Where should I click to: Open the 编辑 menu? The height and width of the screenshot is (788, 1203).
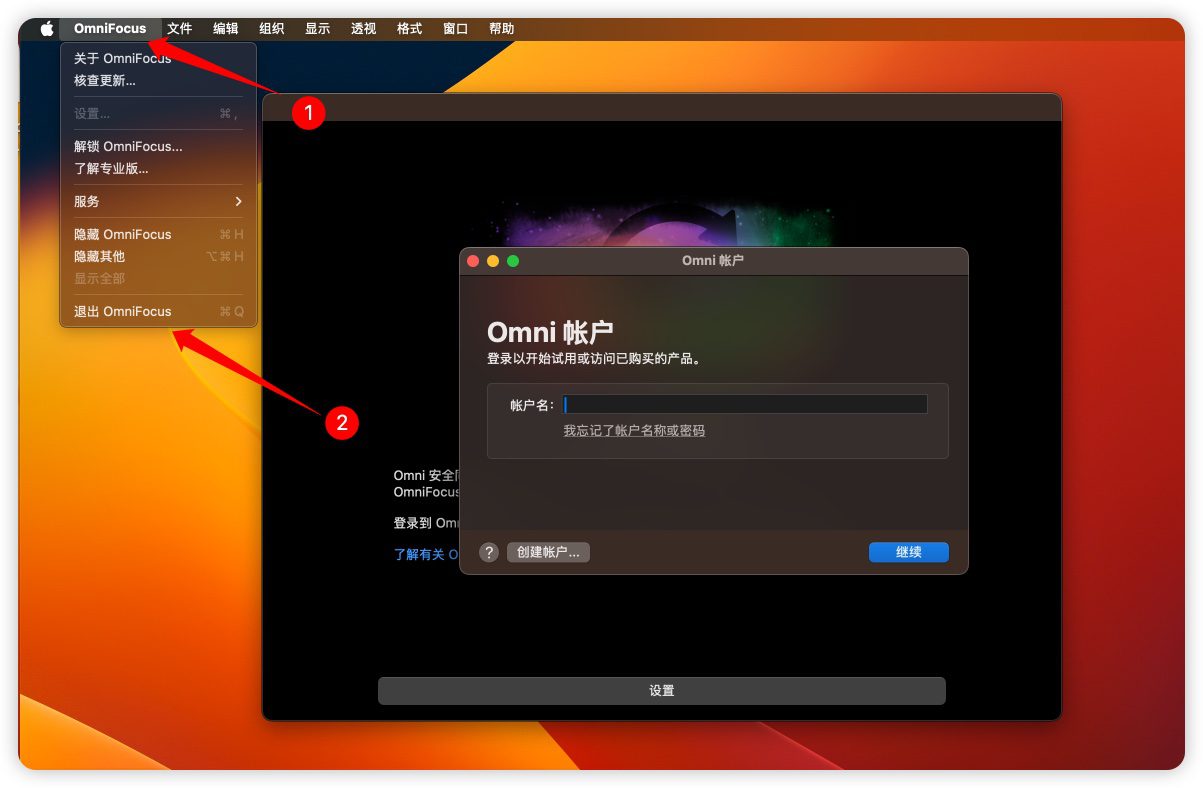coord(225,29)
